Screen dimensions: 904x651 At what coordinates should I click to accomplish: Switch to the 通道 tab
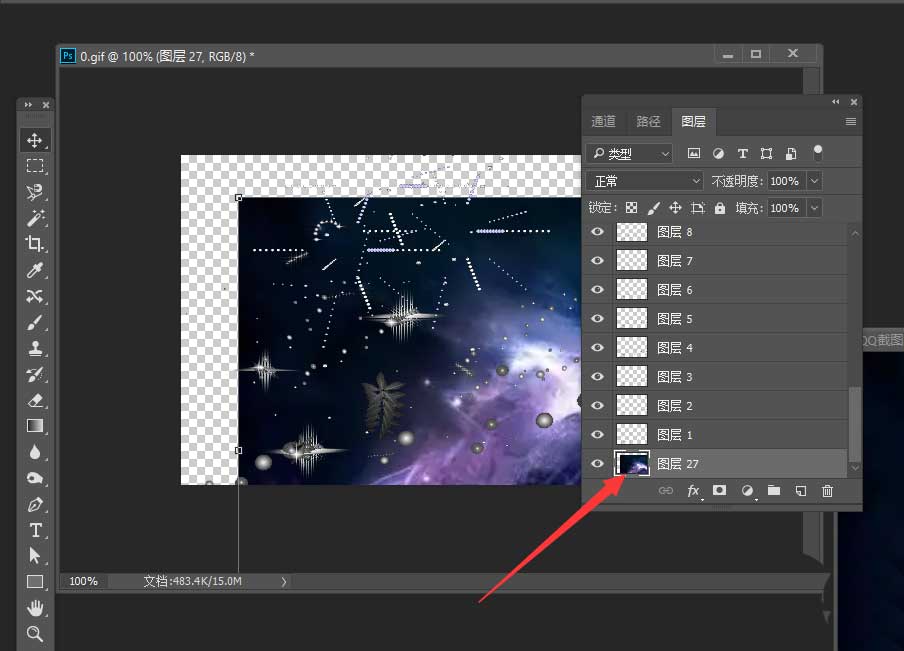(604, 122)
